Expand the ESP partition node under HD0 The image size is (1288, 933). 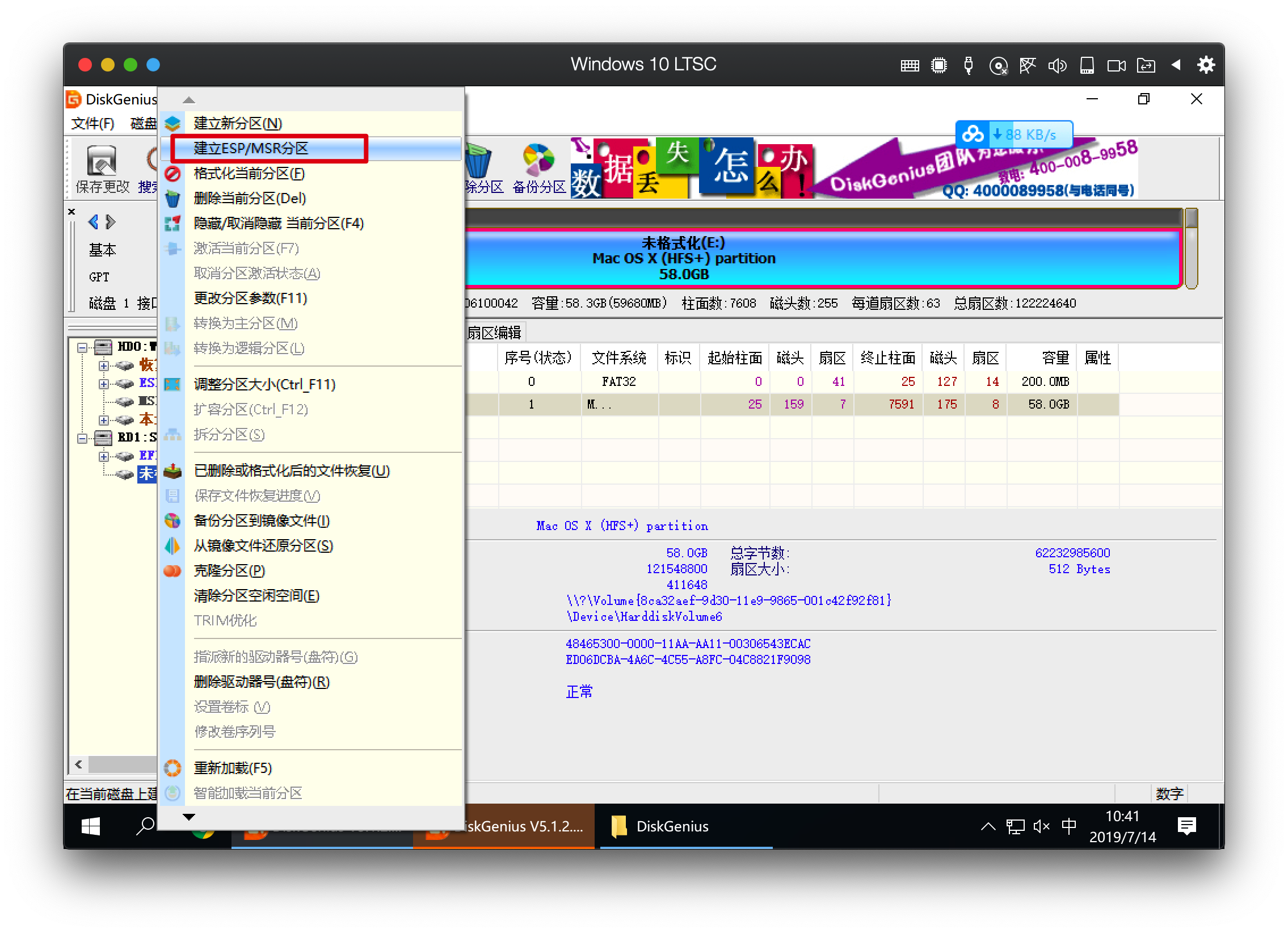coord(103,384)
